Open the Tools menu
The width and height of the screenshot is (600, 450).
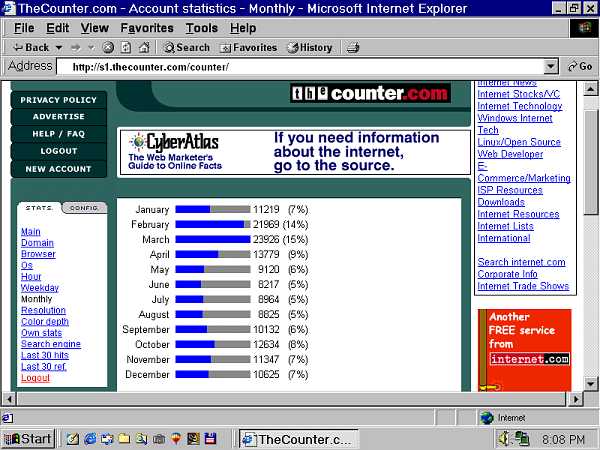tap(202, 28)
